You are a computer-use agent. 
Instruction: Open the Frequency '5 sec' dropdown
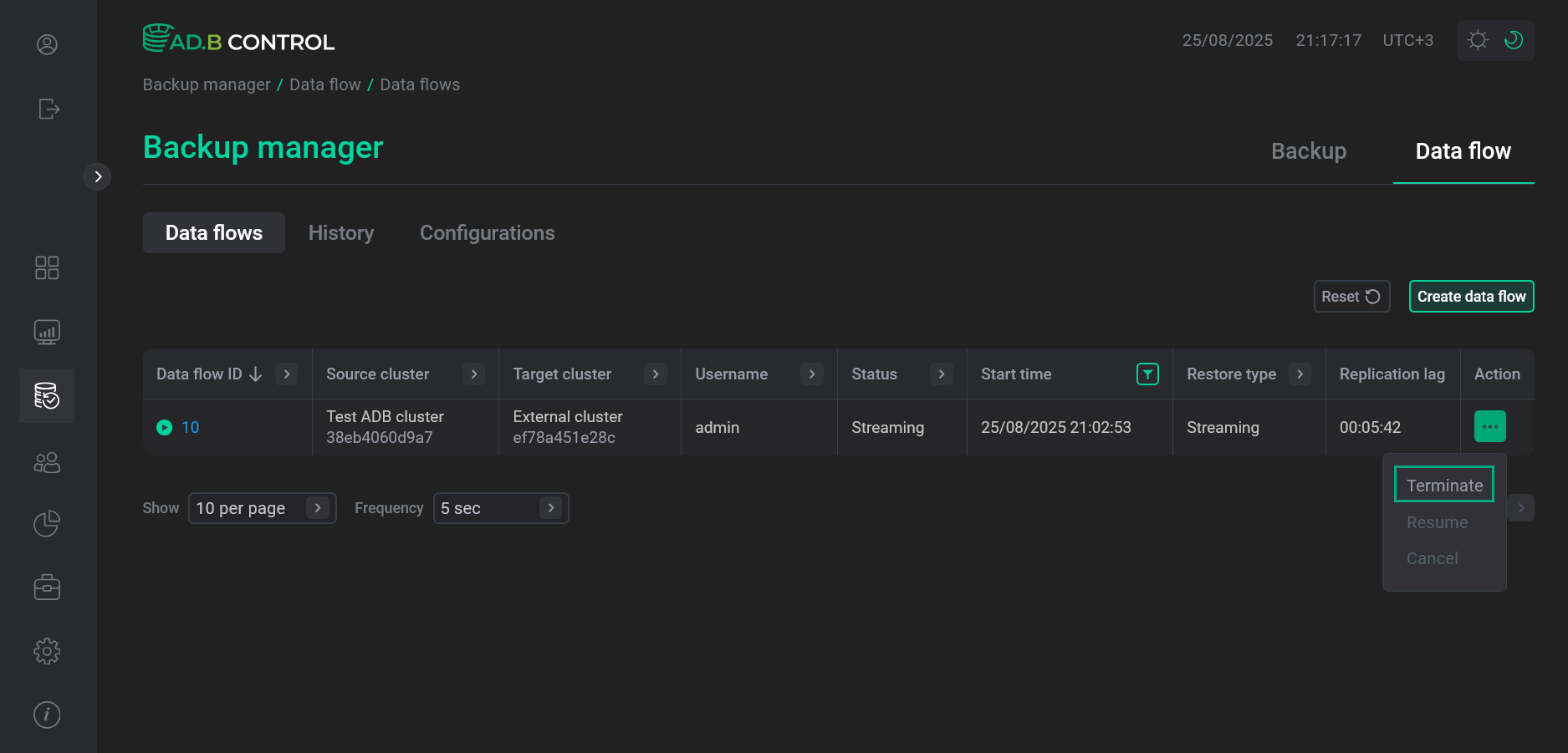pyautogui.click(x=500, y=507)
